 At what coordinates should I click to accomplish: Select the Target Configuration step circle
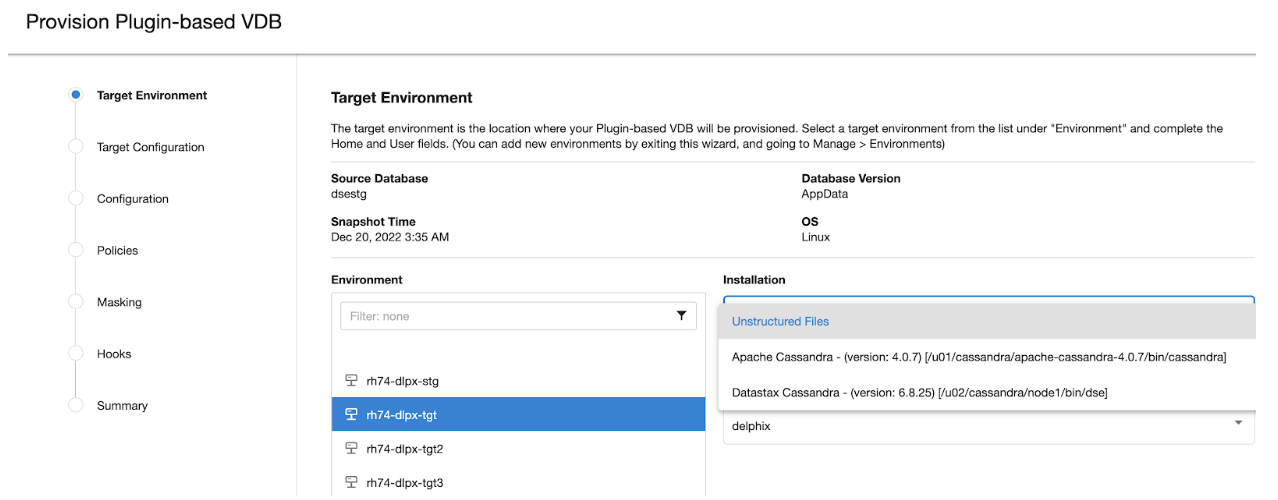click(x=75, y=147)
